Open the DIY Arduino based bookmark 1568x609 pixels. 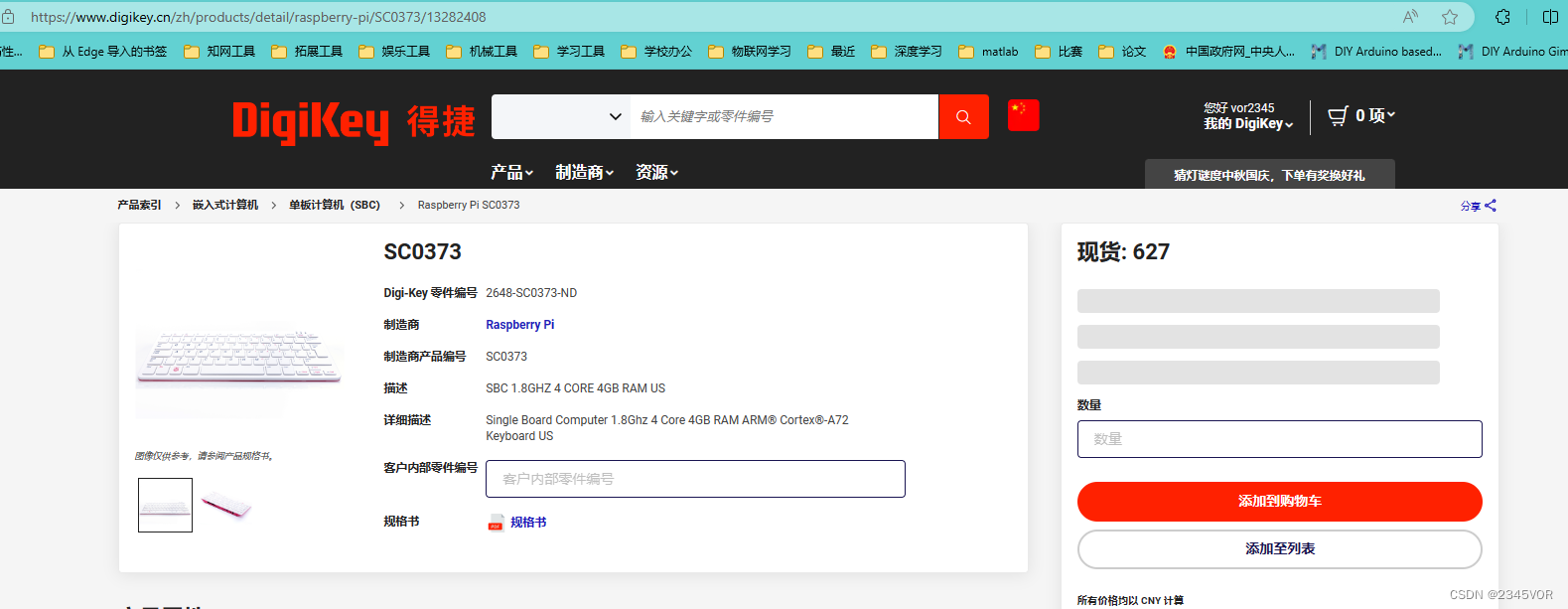point(1376,52)
